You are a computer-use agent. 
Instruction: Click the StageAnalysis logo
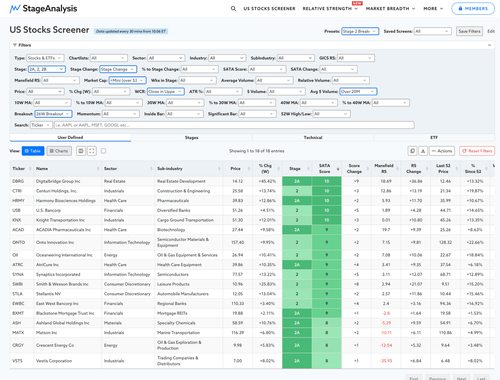(x=43, y=9)
